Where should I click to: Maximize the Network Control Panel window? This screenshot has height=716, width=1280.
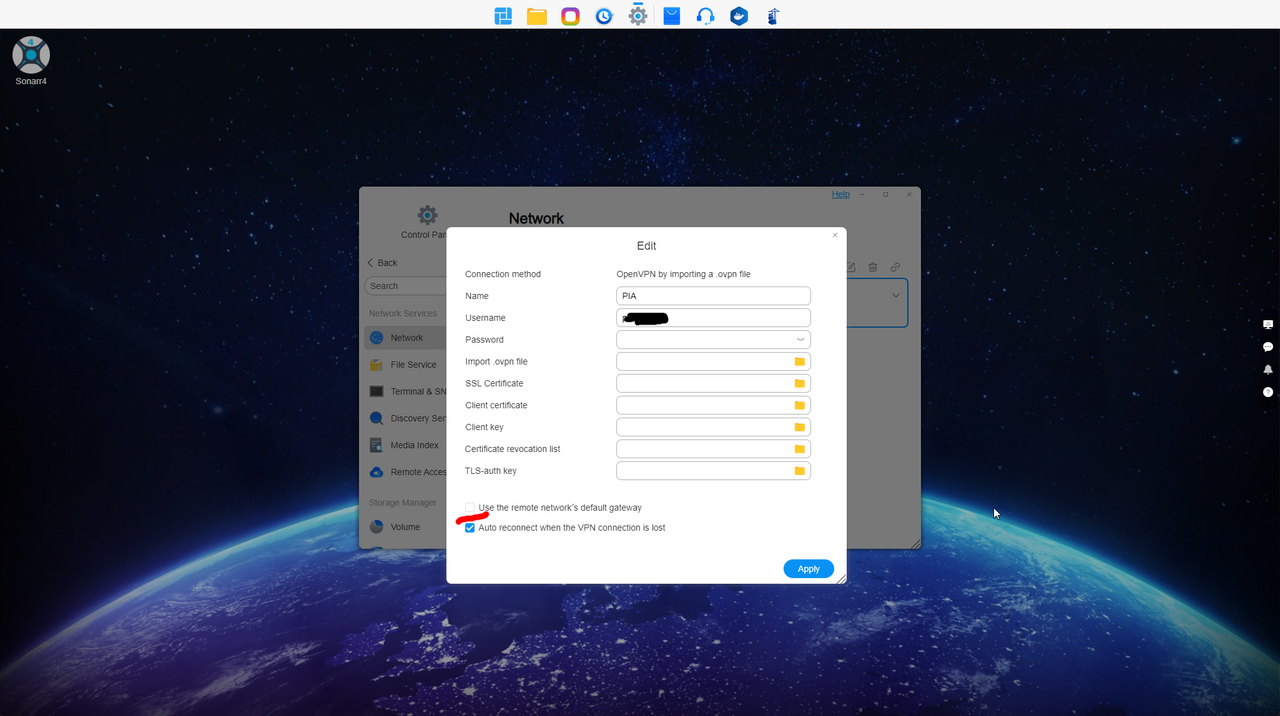(885, 194)
